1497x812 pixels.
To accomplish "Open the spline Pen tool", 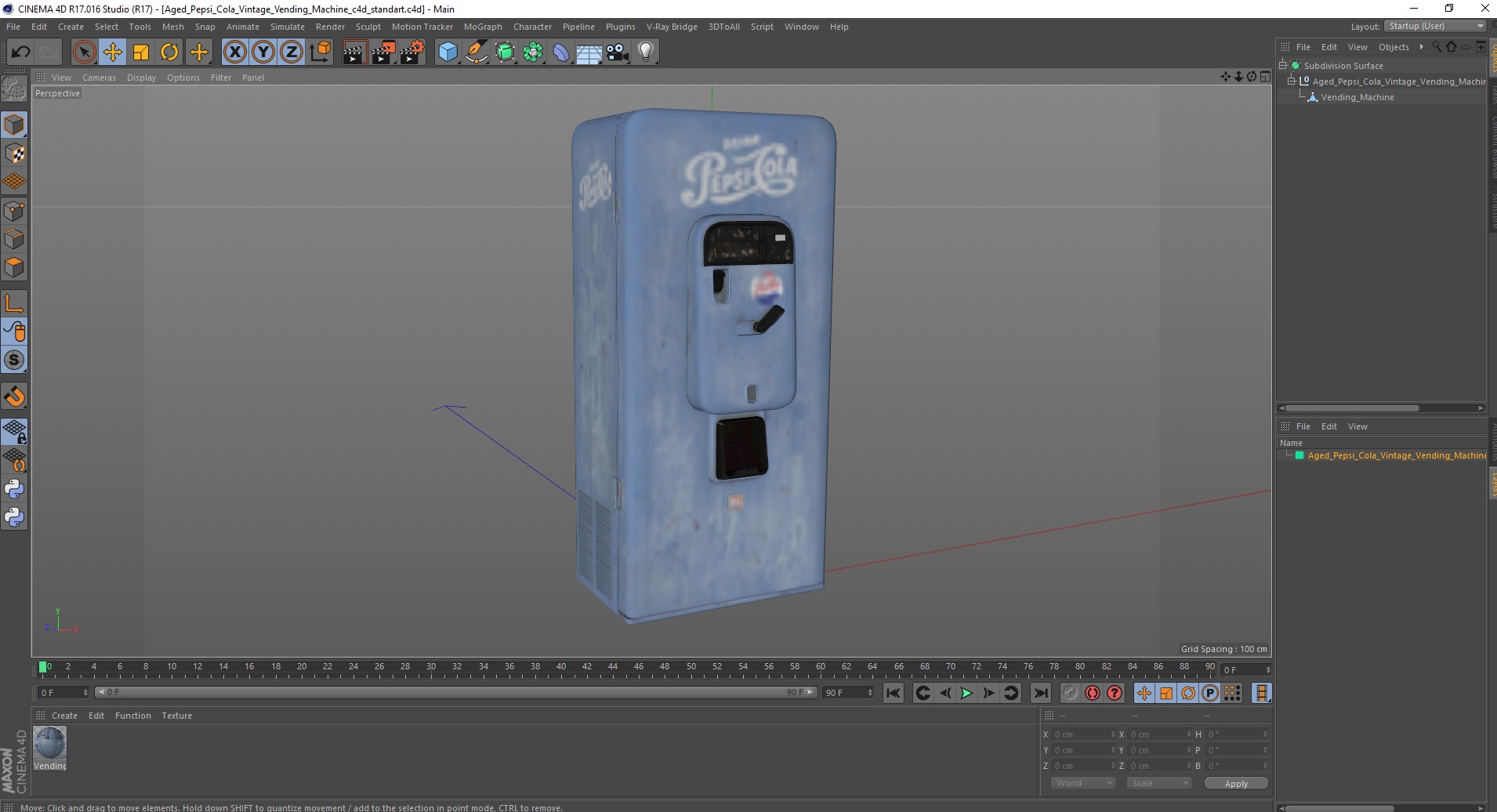I will 476,52.
